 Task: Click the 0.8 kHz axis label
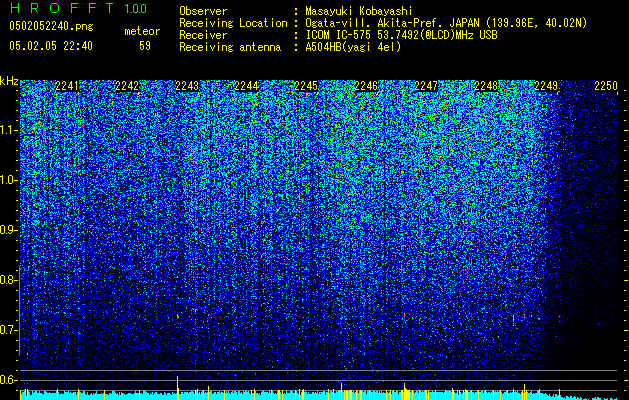(x=8, y=280)
